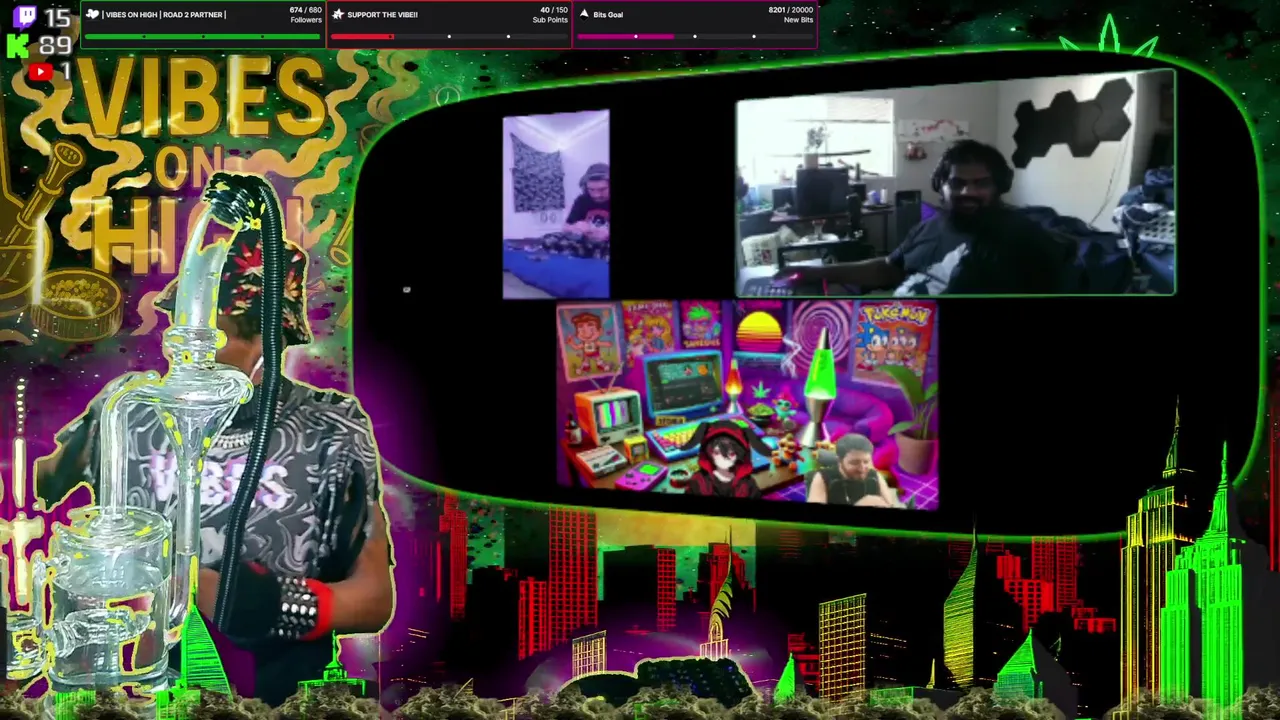Click the 674 / 680 follower count
The height and width of the screenshot is (720, 1280).
pos(306,10)
